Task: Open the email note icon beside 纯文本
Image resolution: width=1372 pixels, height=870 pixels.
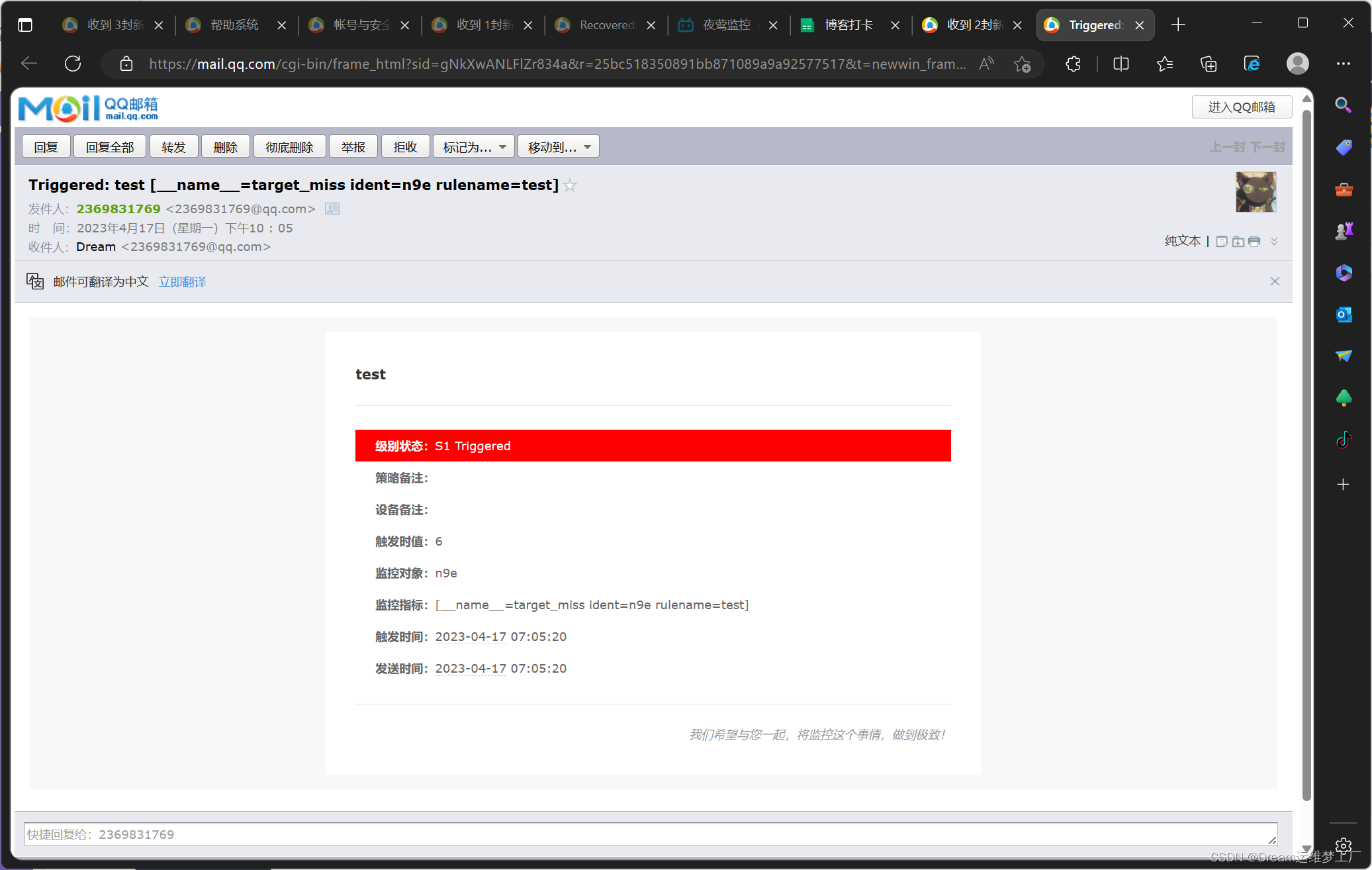Action: (1222, 242)
